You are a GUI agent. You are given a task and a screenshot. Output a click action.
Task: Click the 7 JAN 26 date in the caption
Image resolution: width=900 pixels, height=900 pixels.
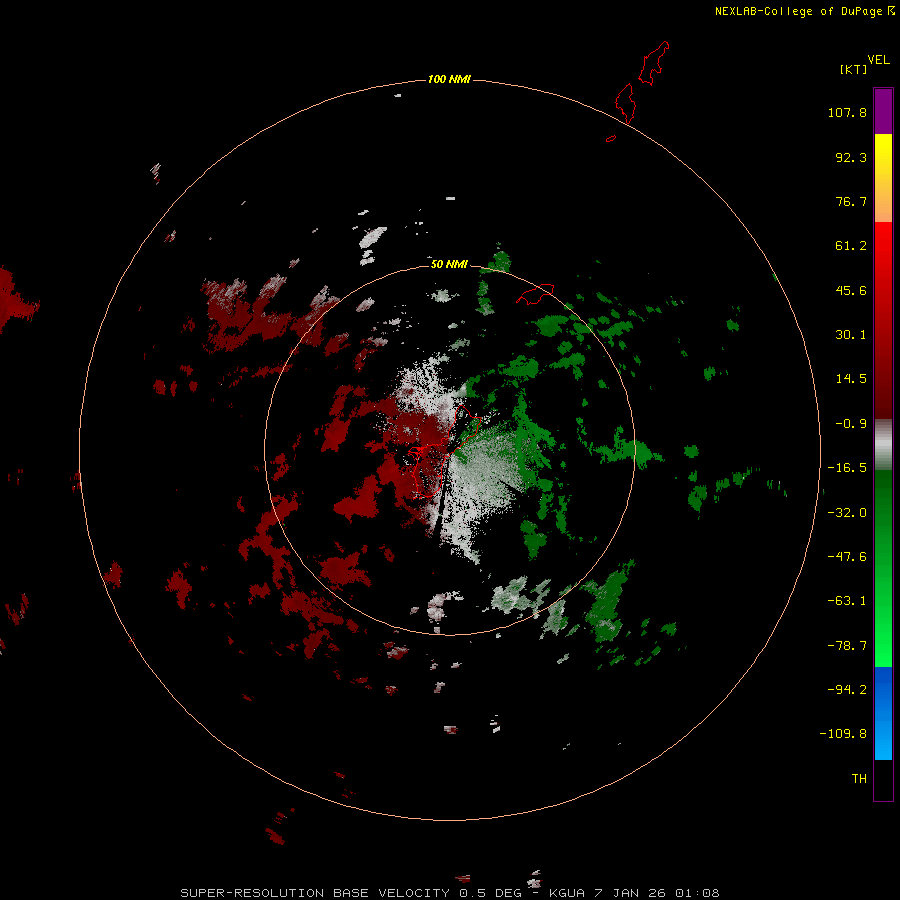[630, 893]
